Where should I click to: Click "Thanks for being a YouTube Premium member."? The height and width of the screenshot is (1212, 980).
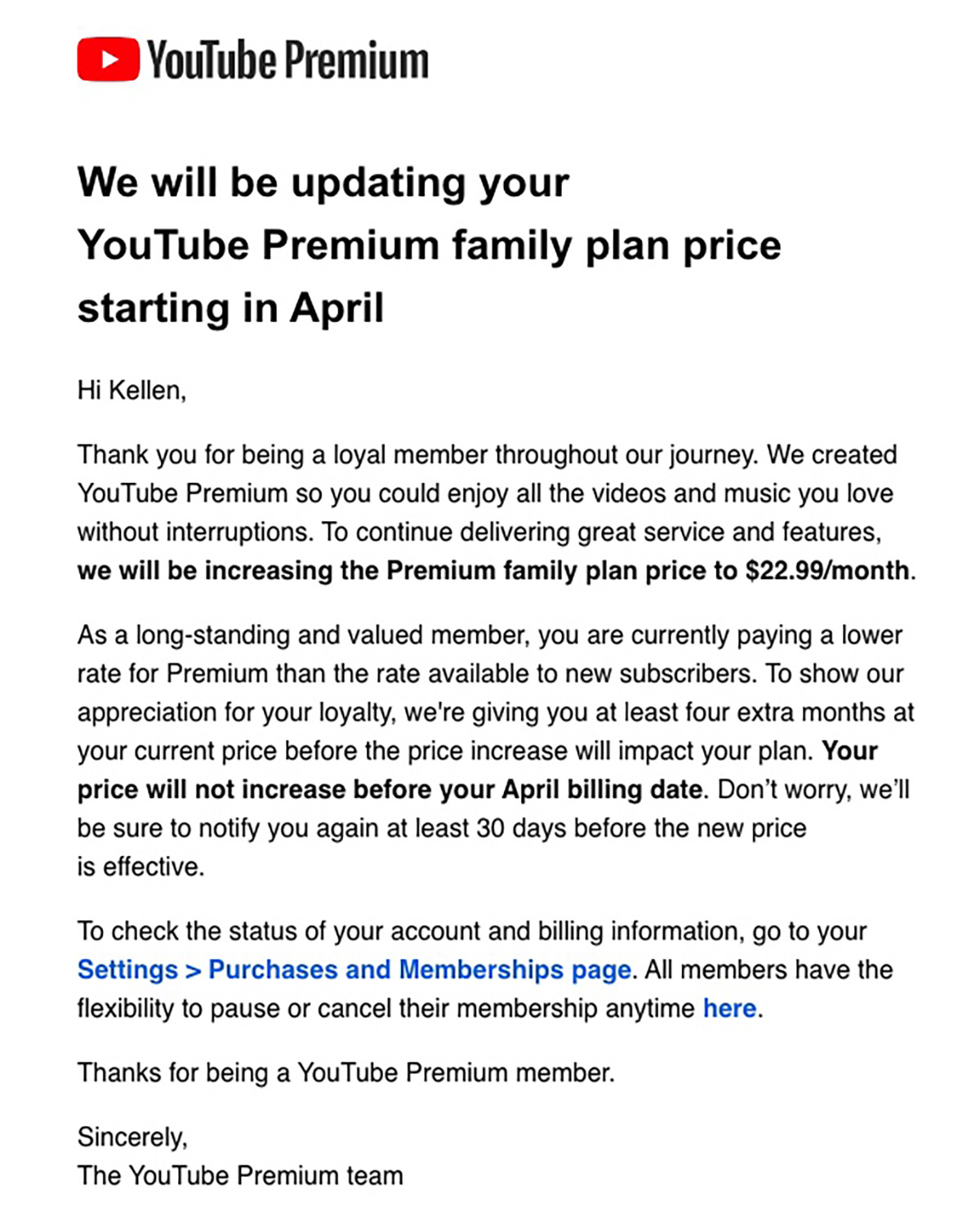345,1072
